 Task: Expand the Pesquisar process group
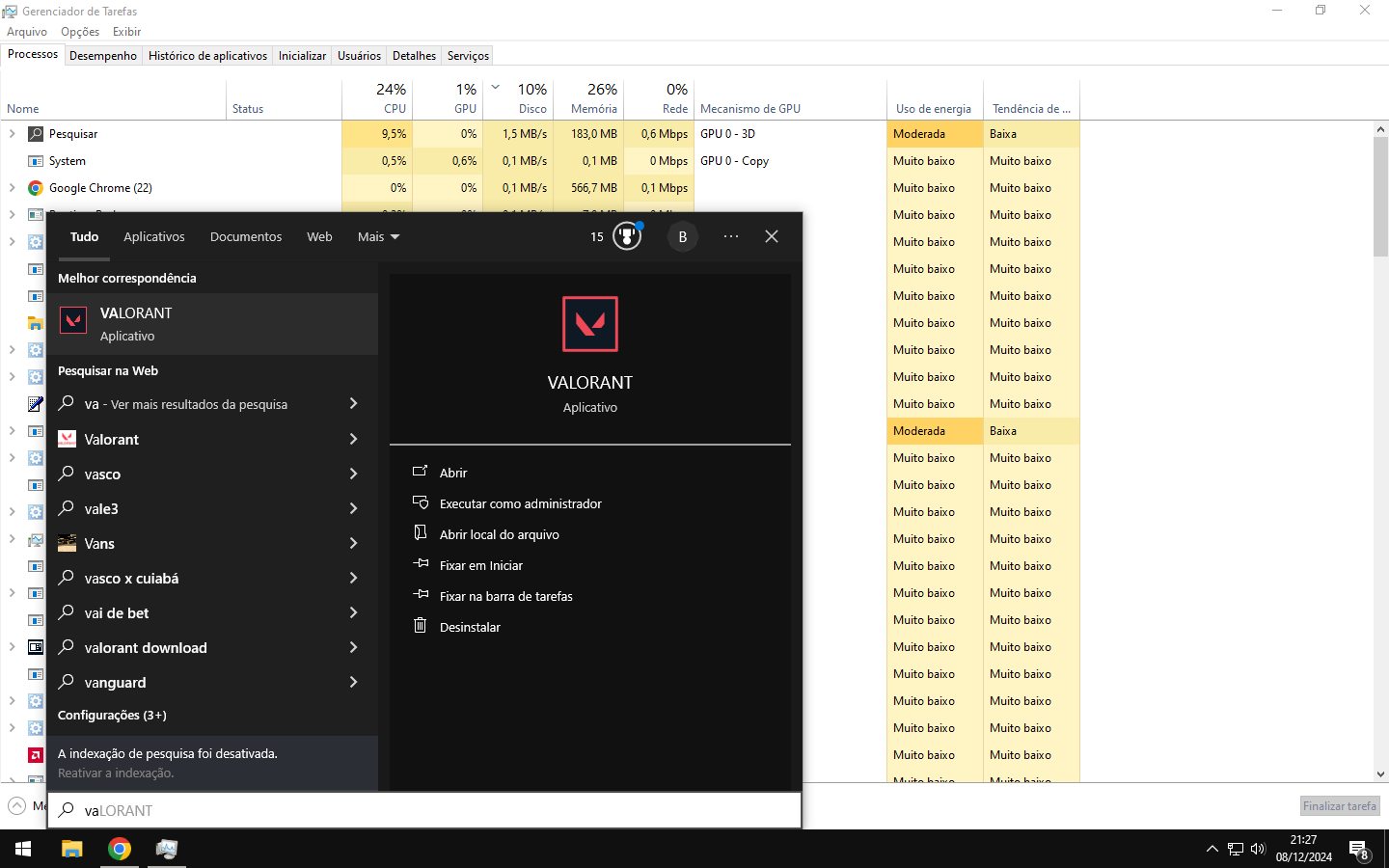tap(13, 134)
